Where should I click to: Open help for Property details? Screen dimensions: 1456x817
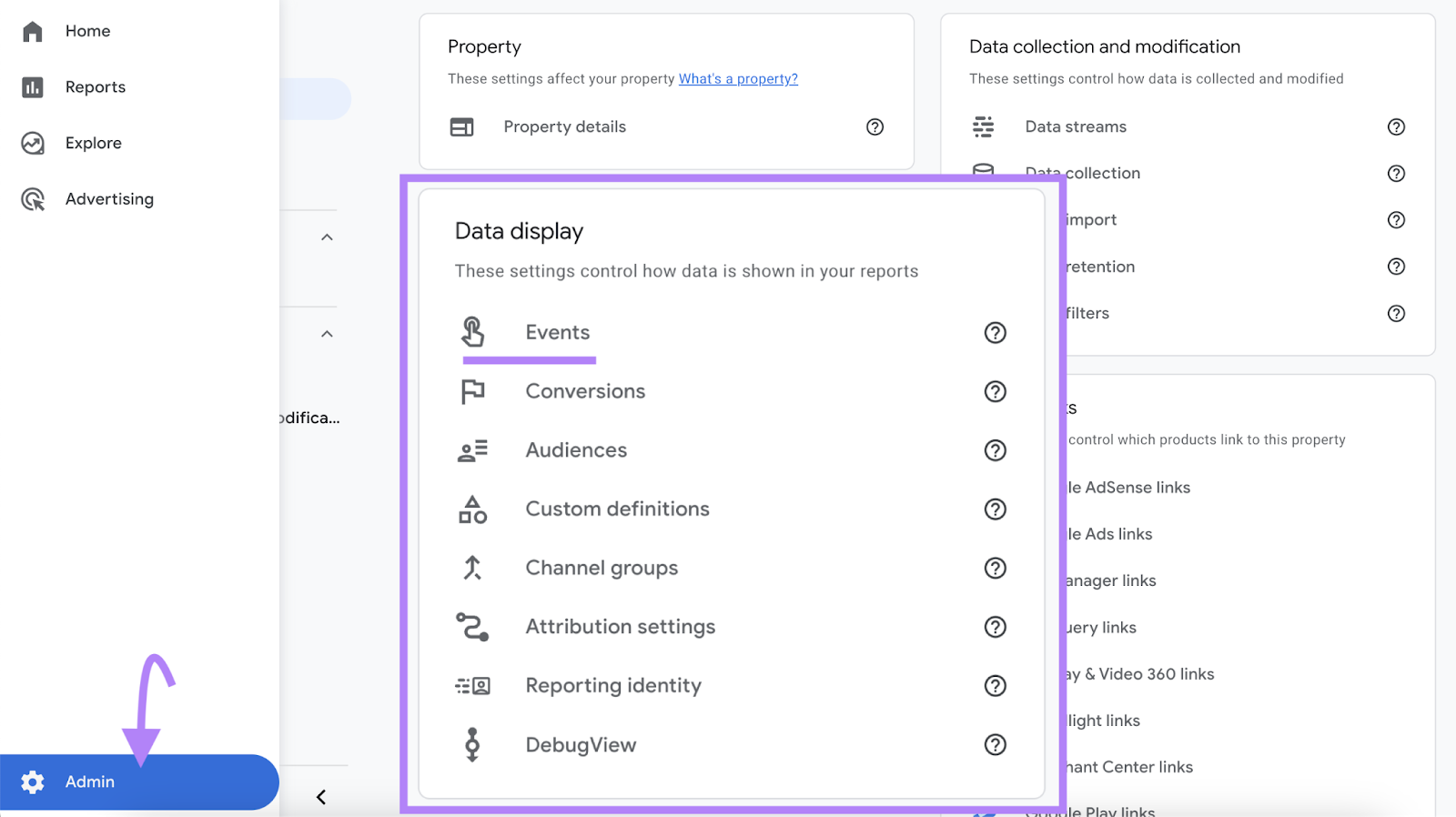coord(875,127)
